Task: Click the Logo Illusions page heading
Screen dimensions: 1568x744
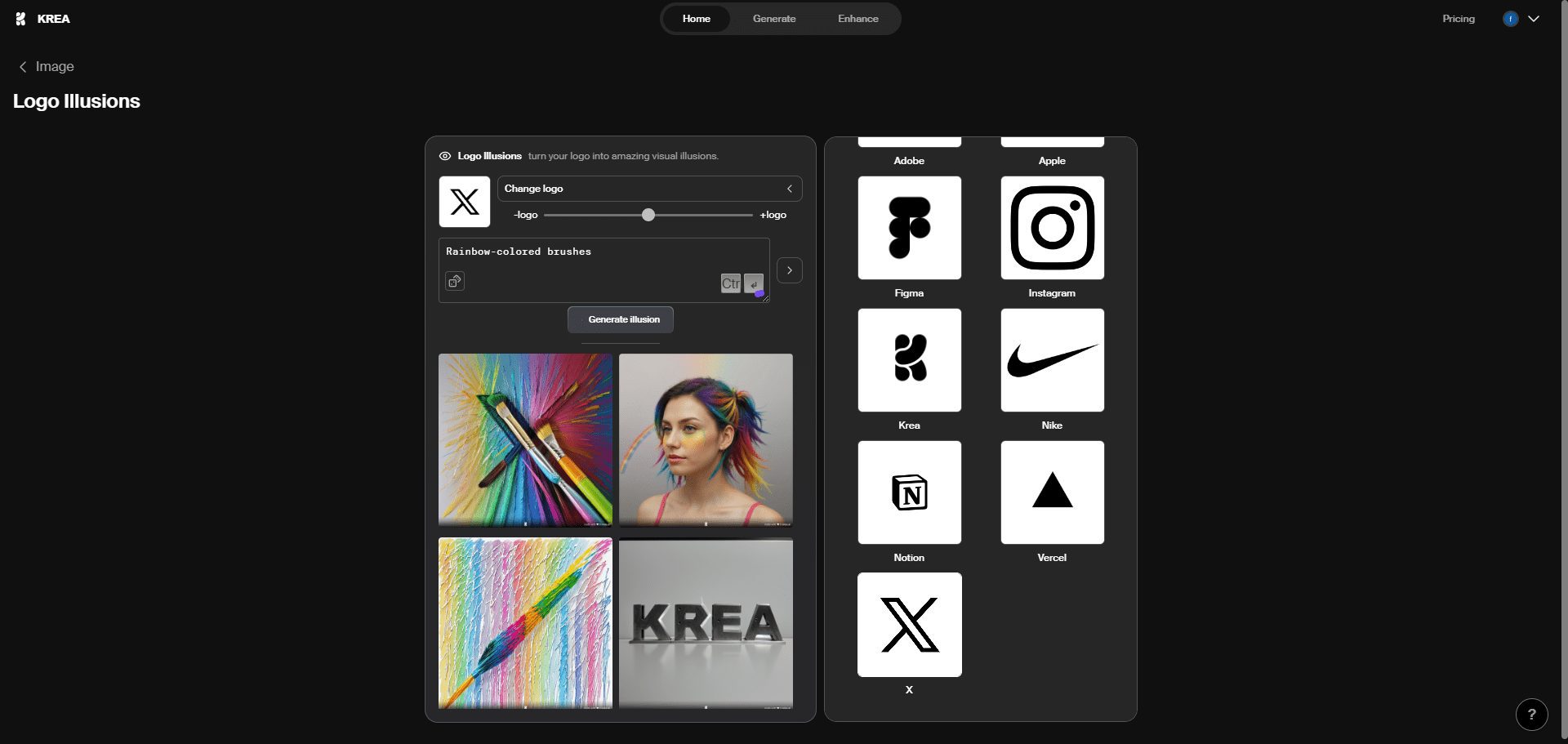Action: click(x=77, y=101)
